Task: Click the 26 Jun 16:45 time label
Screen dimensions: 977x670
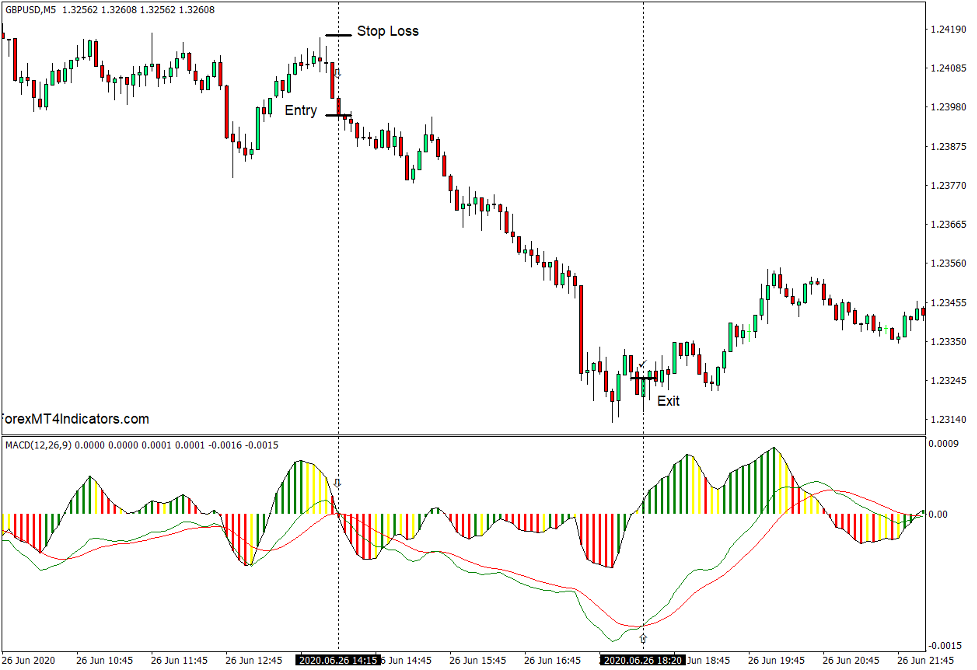Action: pyautogui.click(x=553, y=660)
